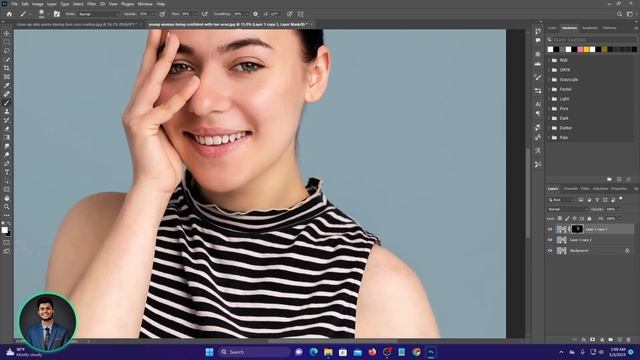This screenshot has width=640, height=360.
Task: Select the Pen tool
Action: [x=7, y=163]
